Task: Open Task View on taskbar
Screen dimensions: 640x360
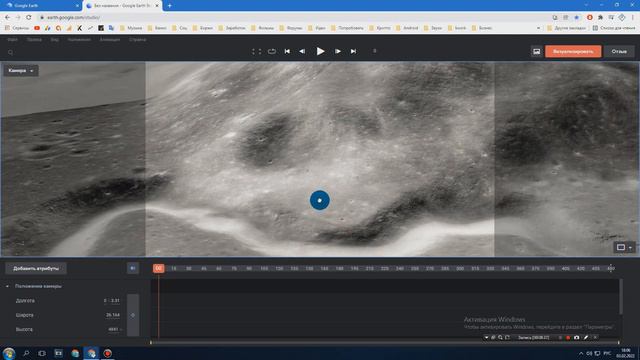Action: pyautogui.click(x=42, y=353)
